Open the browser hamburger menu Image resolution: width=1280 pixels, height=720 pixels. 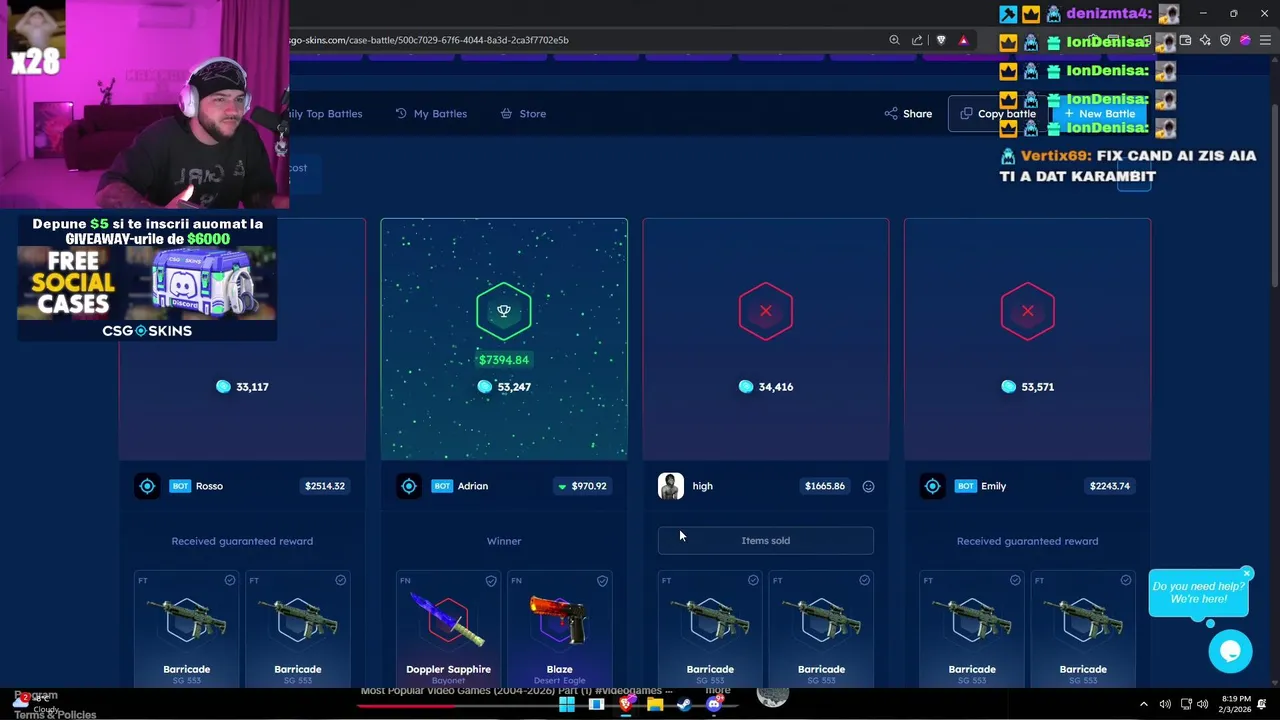coord(1266,40)
